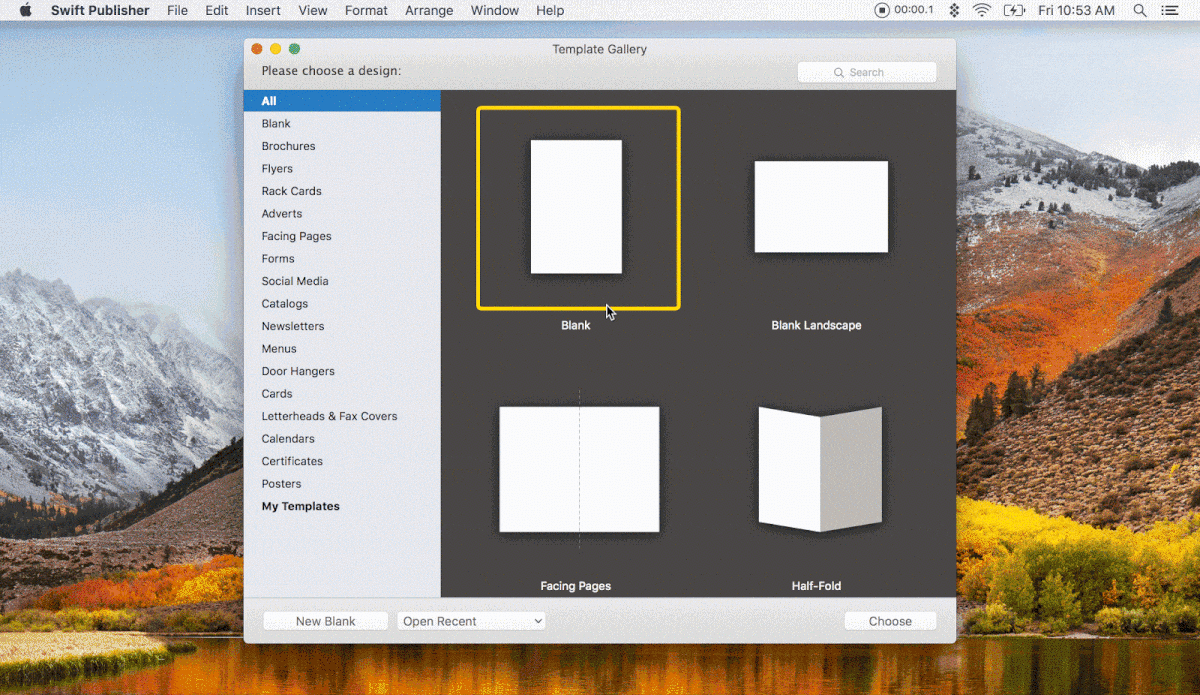Open the Window menu
Image resolution: width=1200 pixels, height=695 pixels.
point(495,10)
